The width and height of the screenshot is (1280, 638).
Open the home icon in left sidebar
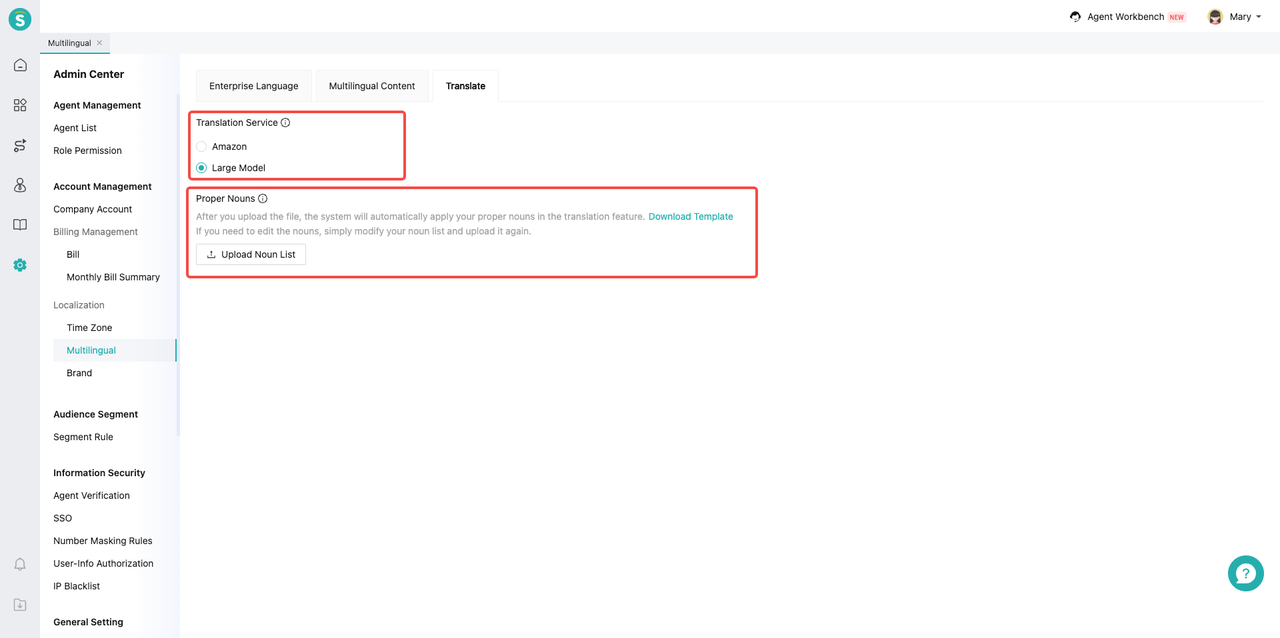click(x=20, y=65)
